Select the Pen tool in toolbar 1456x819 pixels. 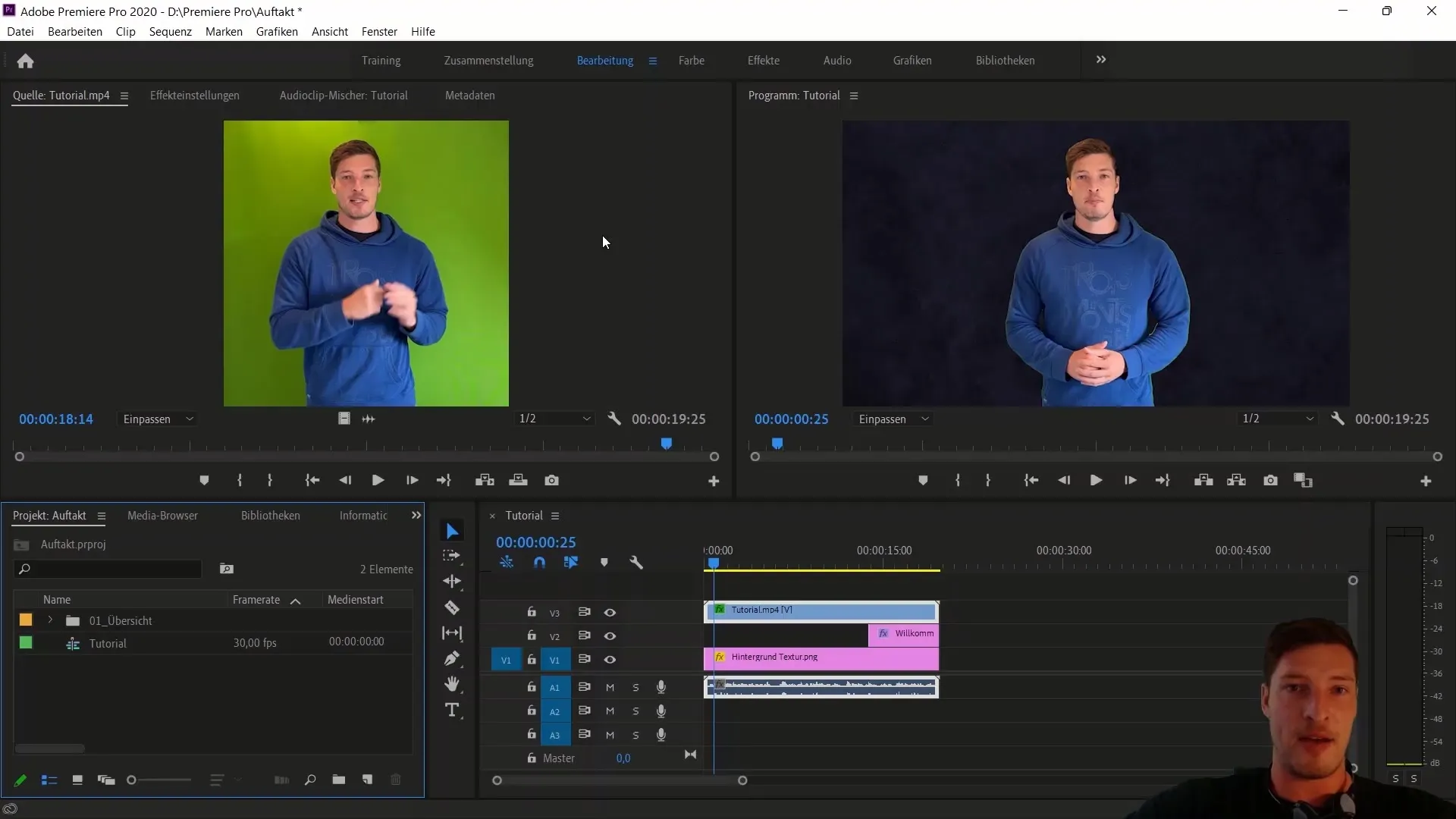pos(452,658)
